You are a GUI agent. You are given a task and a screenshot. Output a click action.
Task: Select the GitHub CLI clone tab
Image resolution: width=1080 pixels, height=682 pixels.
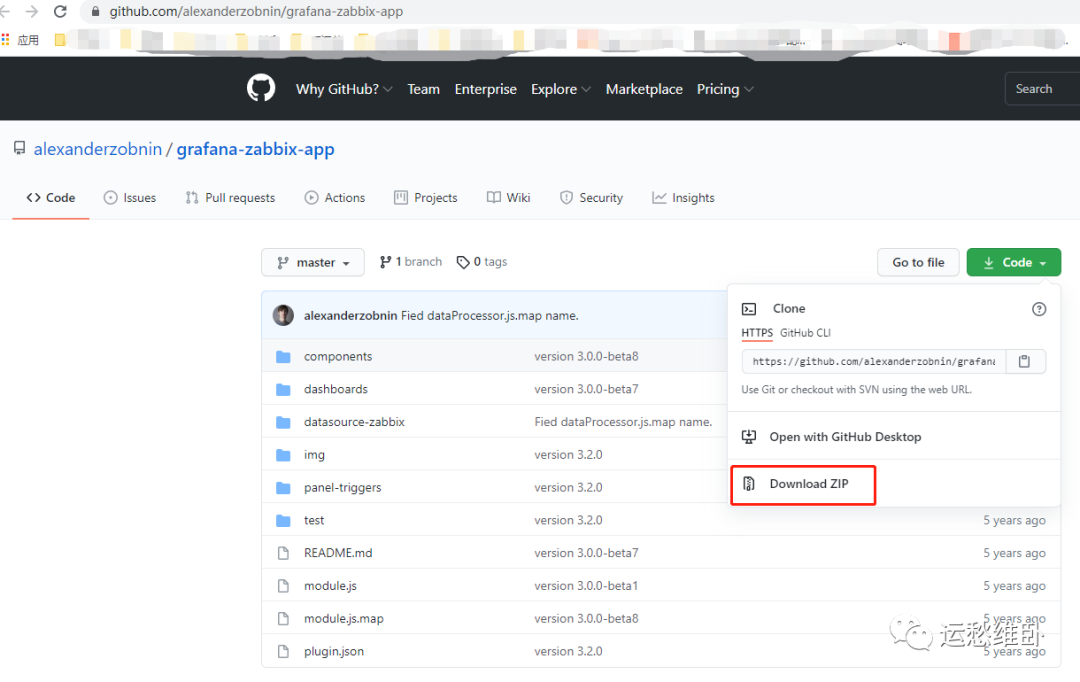click(x=805, y=333)
